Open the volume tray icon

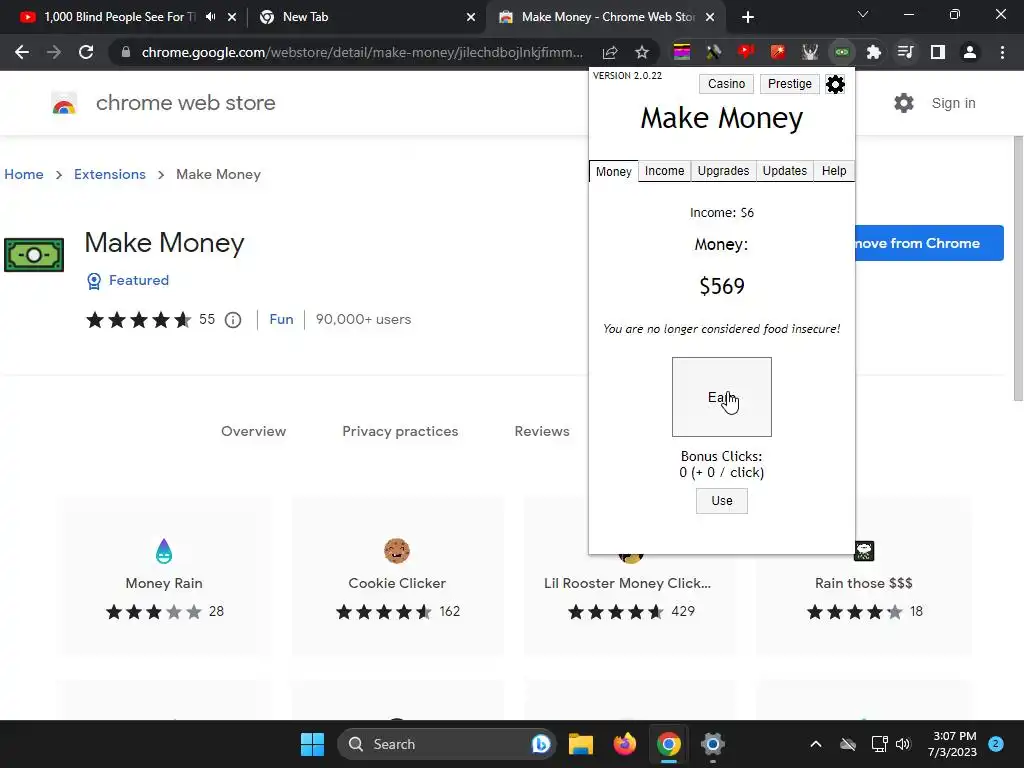tap(903, 744)
